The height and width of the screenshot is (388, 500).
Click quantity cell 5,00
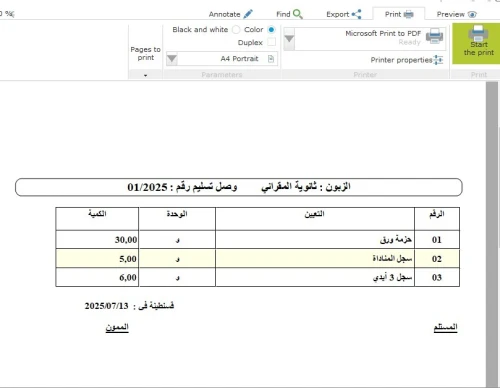coord(97,259)
